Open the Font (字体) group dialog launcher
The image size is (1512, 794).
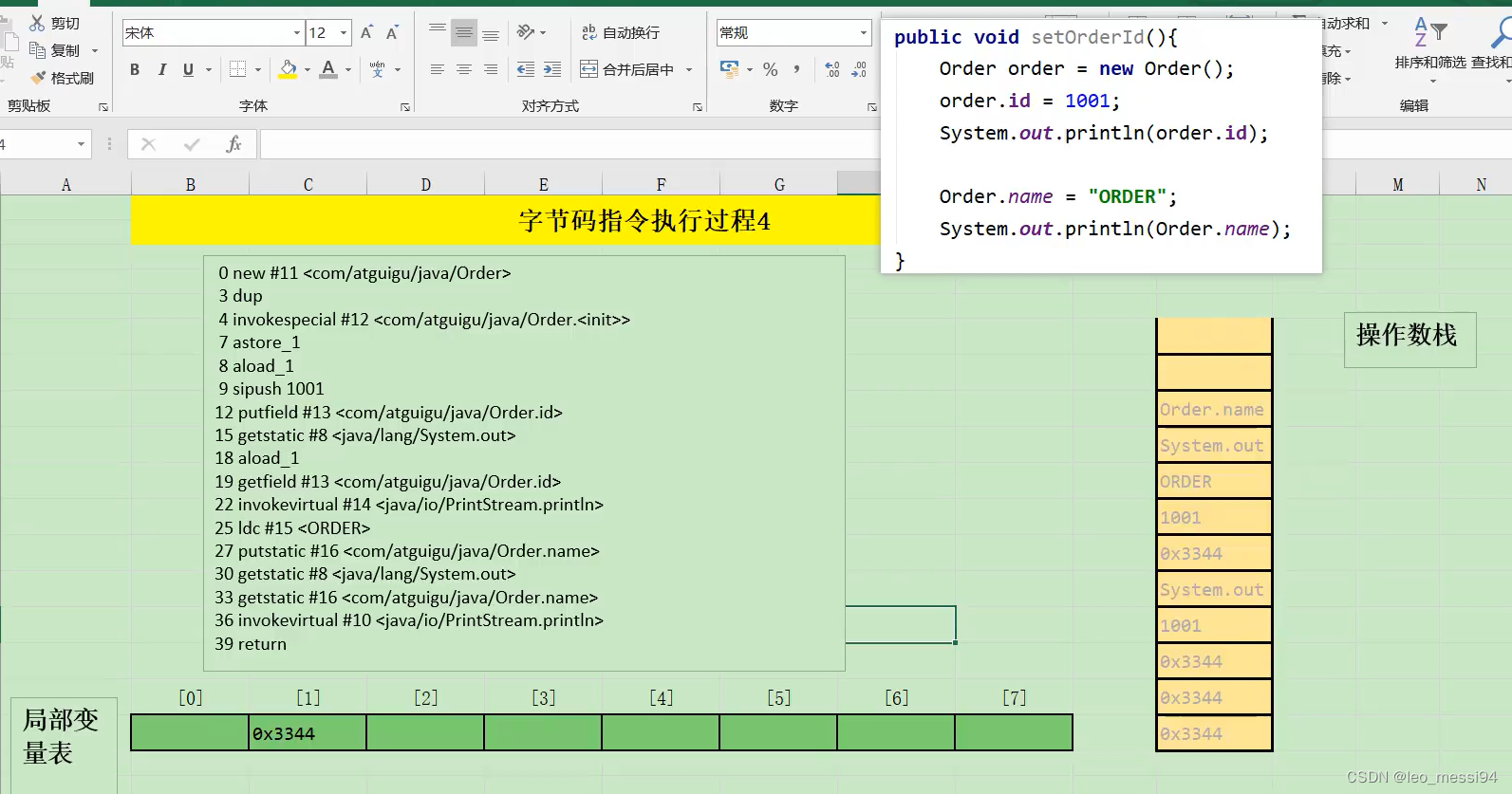pos(405,107)
